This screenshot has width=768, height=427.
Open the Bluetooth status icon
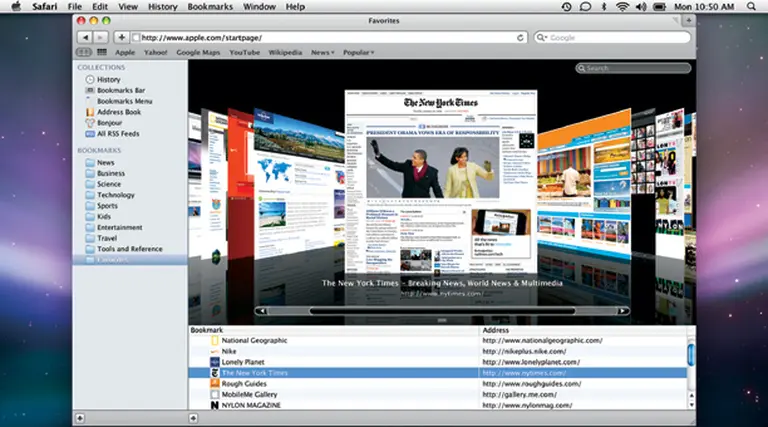tap(603, 7)
